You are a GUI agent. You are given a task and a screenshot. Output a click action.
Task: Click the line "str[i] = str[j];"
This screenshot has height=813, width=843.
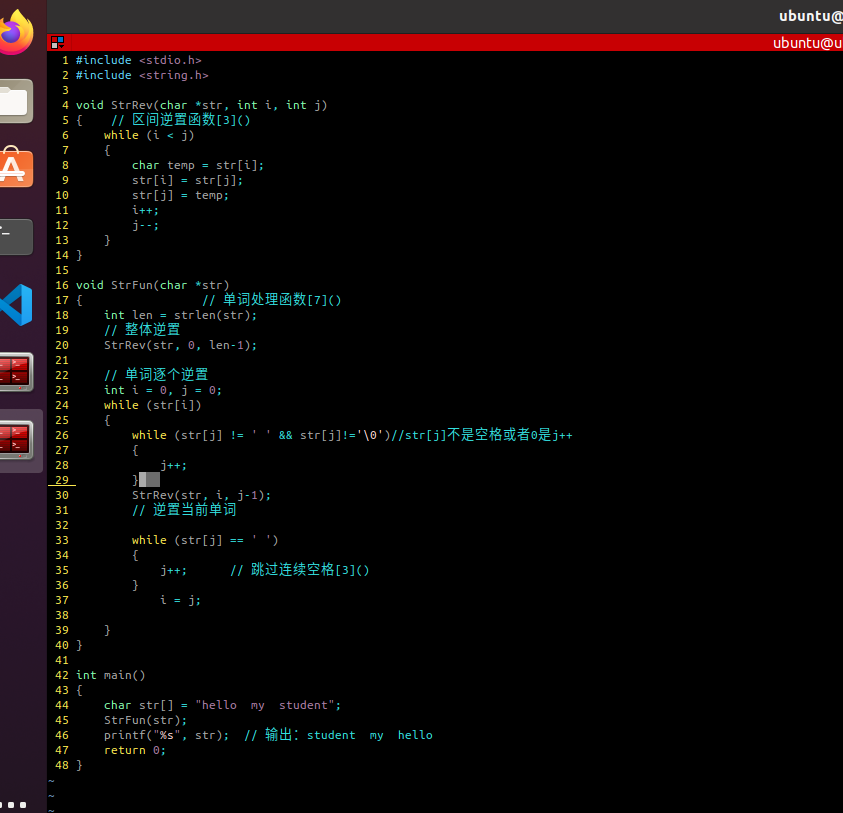(x=187, y=181)
